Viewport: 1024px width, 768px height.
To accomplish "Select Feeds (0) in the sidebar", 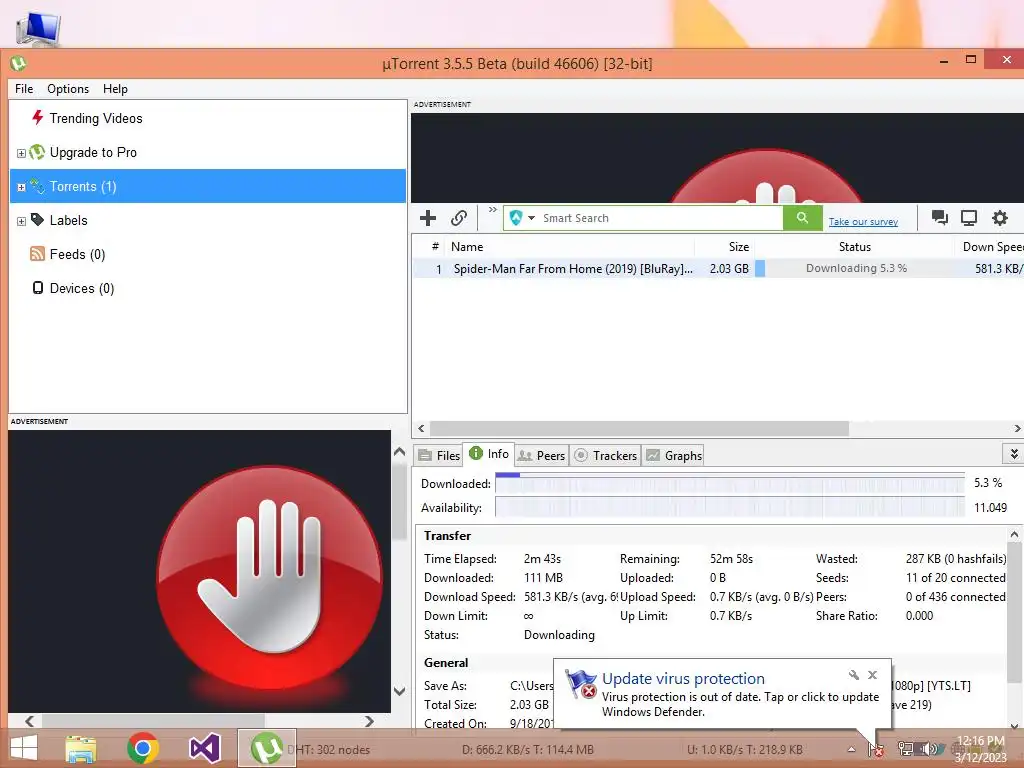I will tap(77, 254).
